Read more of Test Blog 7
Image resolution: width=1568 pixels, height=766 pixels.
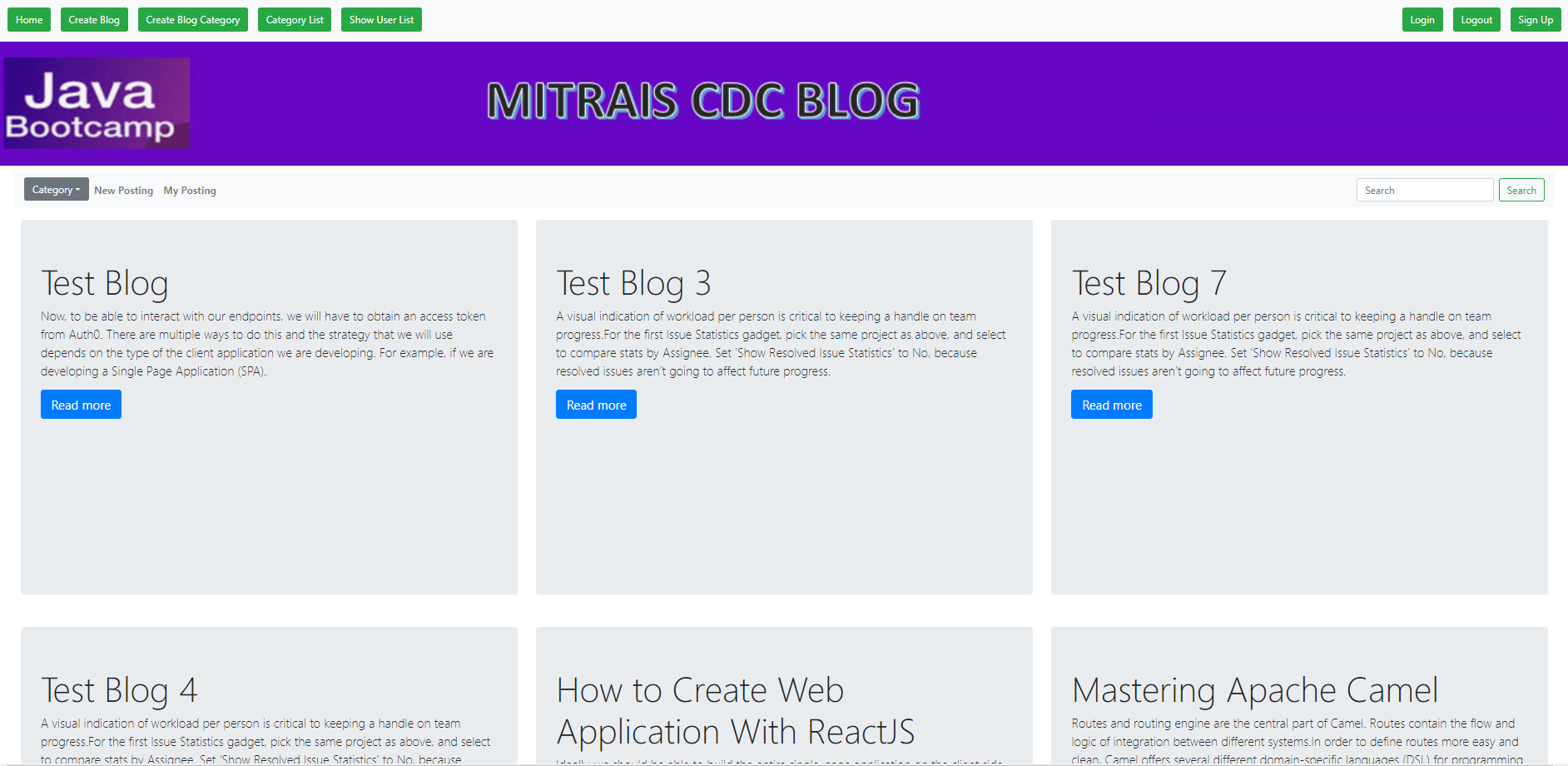[1111, 405]
